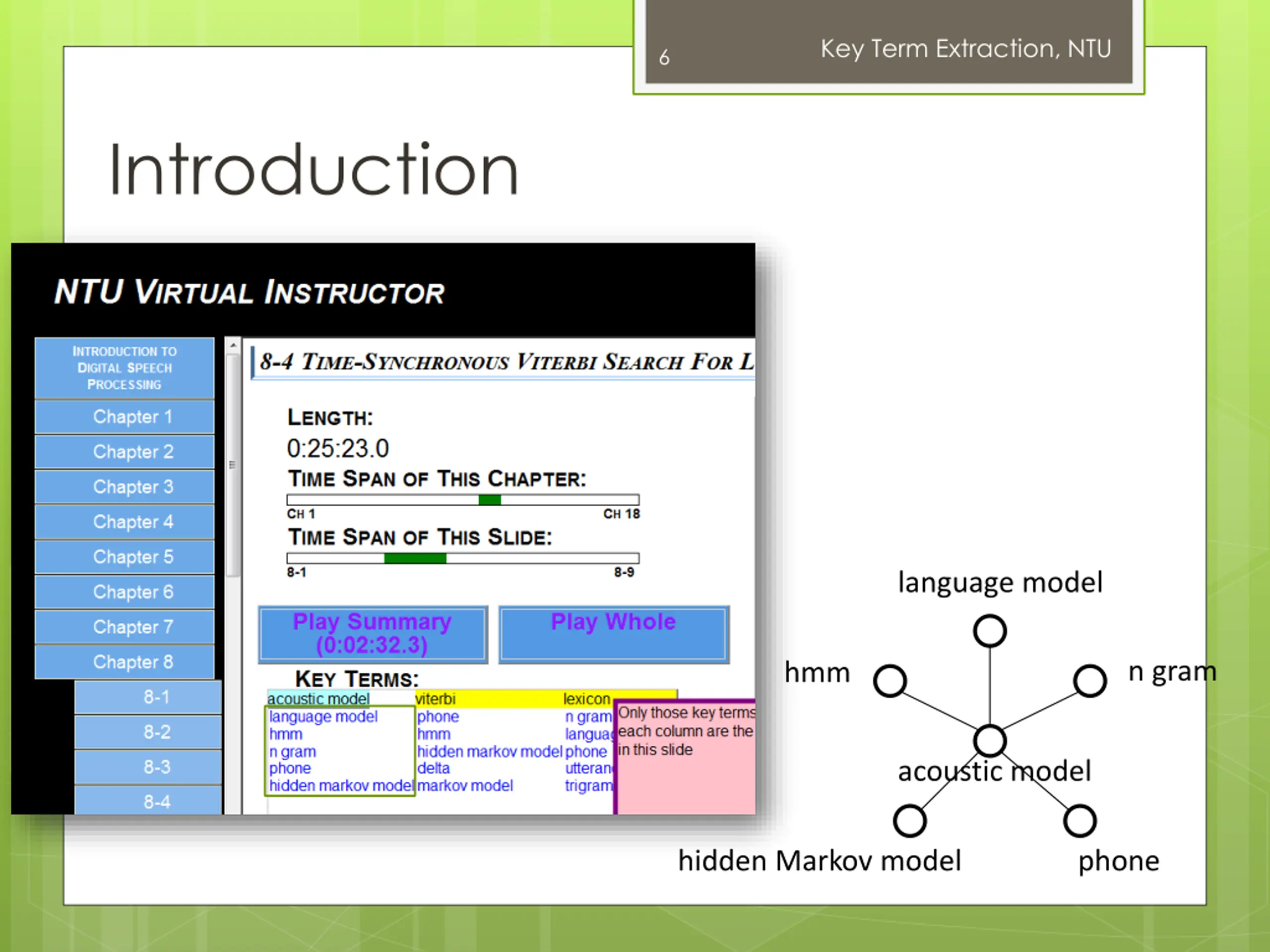Select Chapter 4 in sidebar

pos(125,522)
